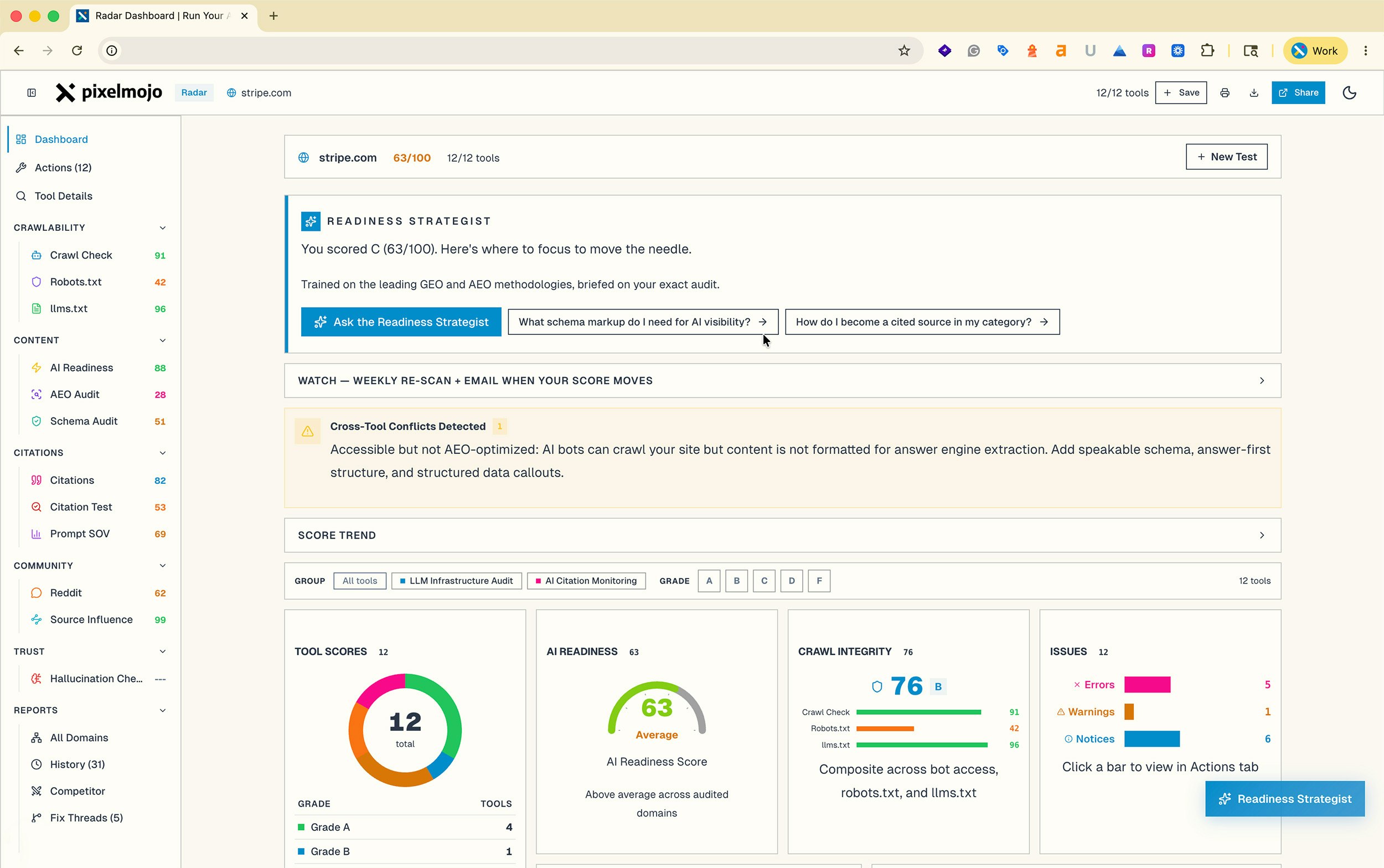Click the Readiness Strategist sparkle icon
The image size is (1384, 868).
pyautogui.click(x=311, y=221)
